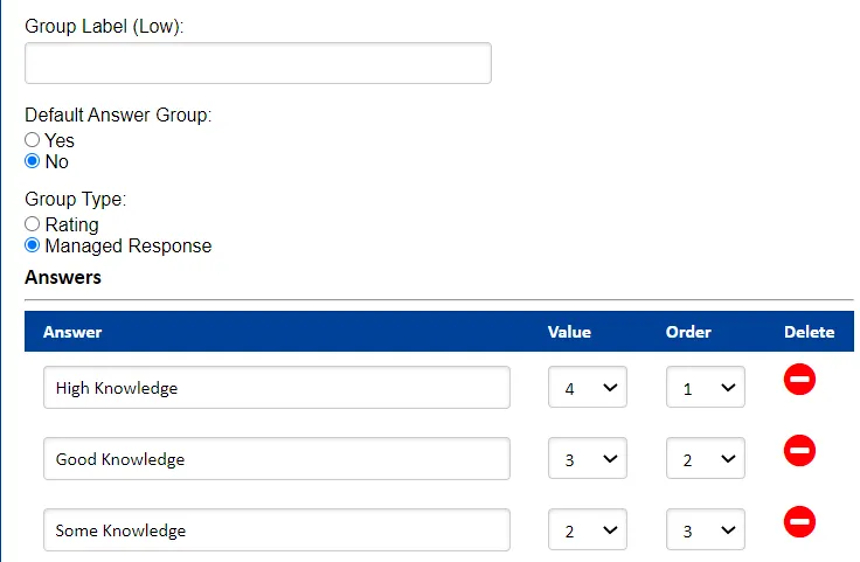Open Value dropdown for High Knowledge
This screenshot has width=860, height=562.
(587, 388)
